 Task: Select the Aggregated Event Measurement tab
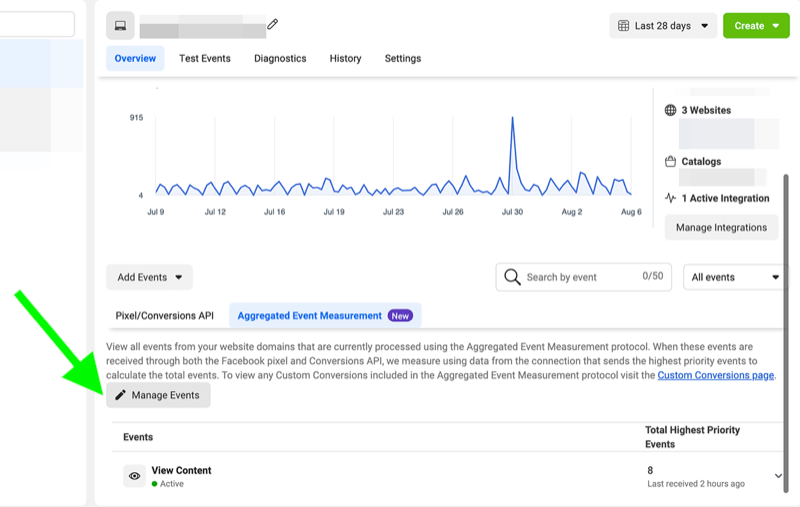(325, 316)
